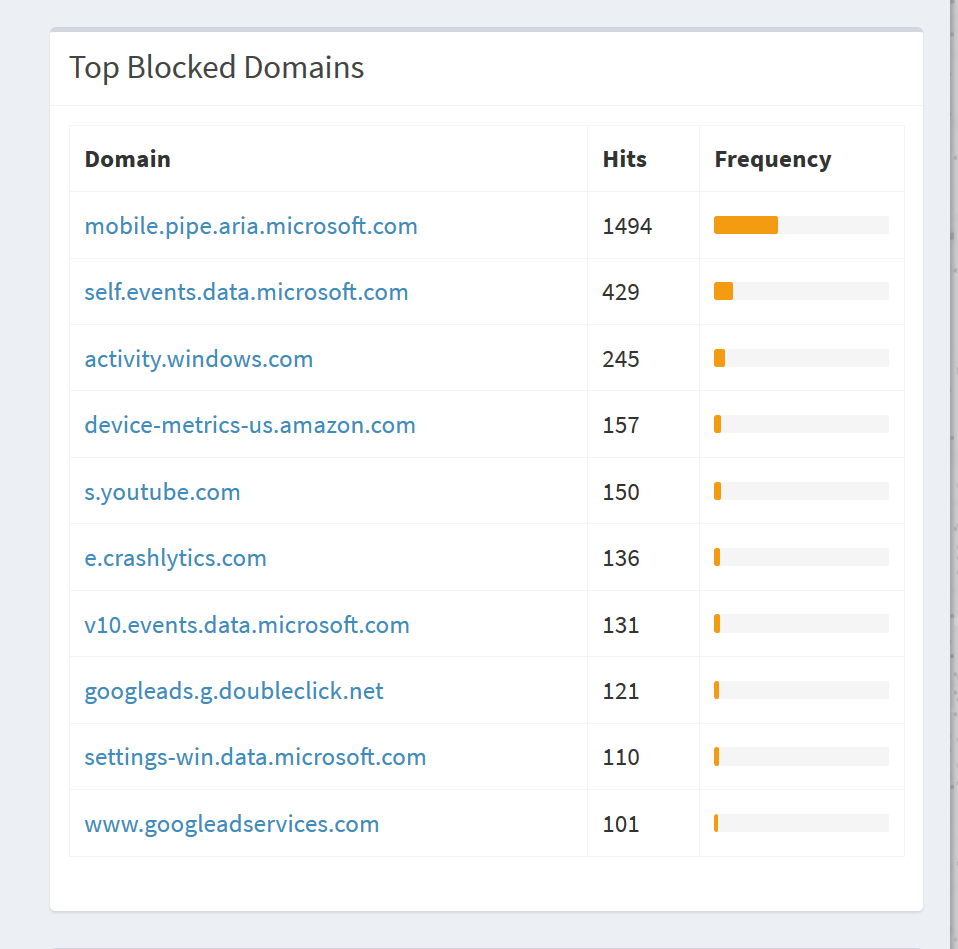The width and height of the screenshot is (958, 949).
Task: Click the Hits column header
Action: pyautogui.click(x=624, y=159)
